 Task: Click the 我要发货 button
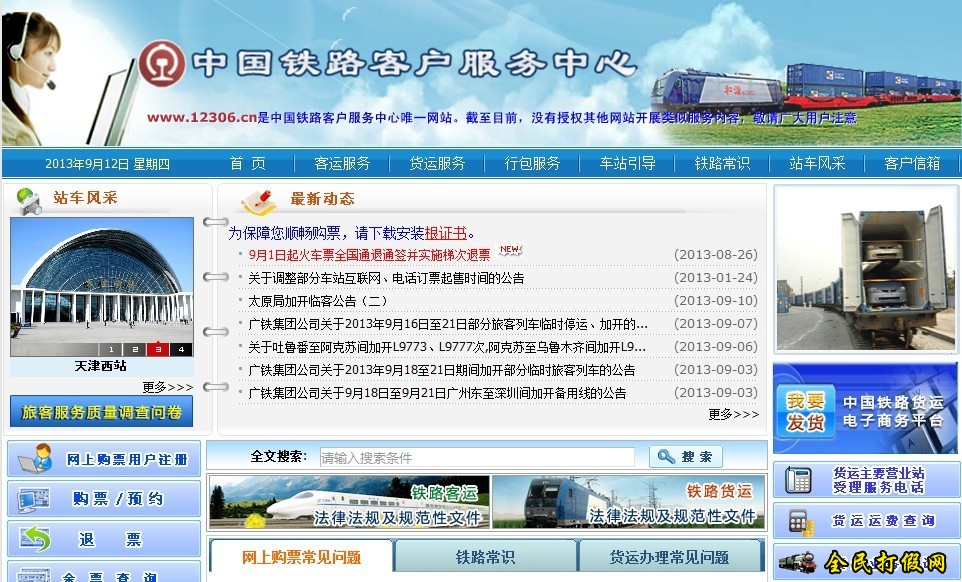806,411
